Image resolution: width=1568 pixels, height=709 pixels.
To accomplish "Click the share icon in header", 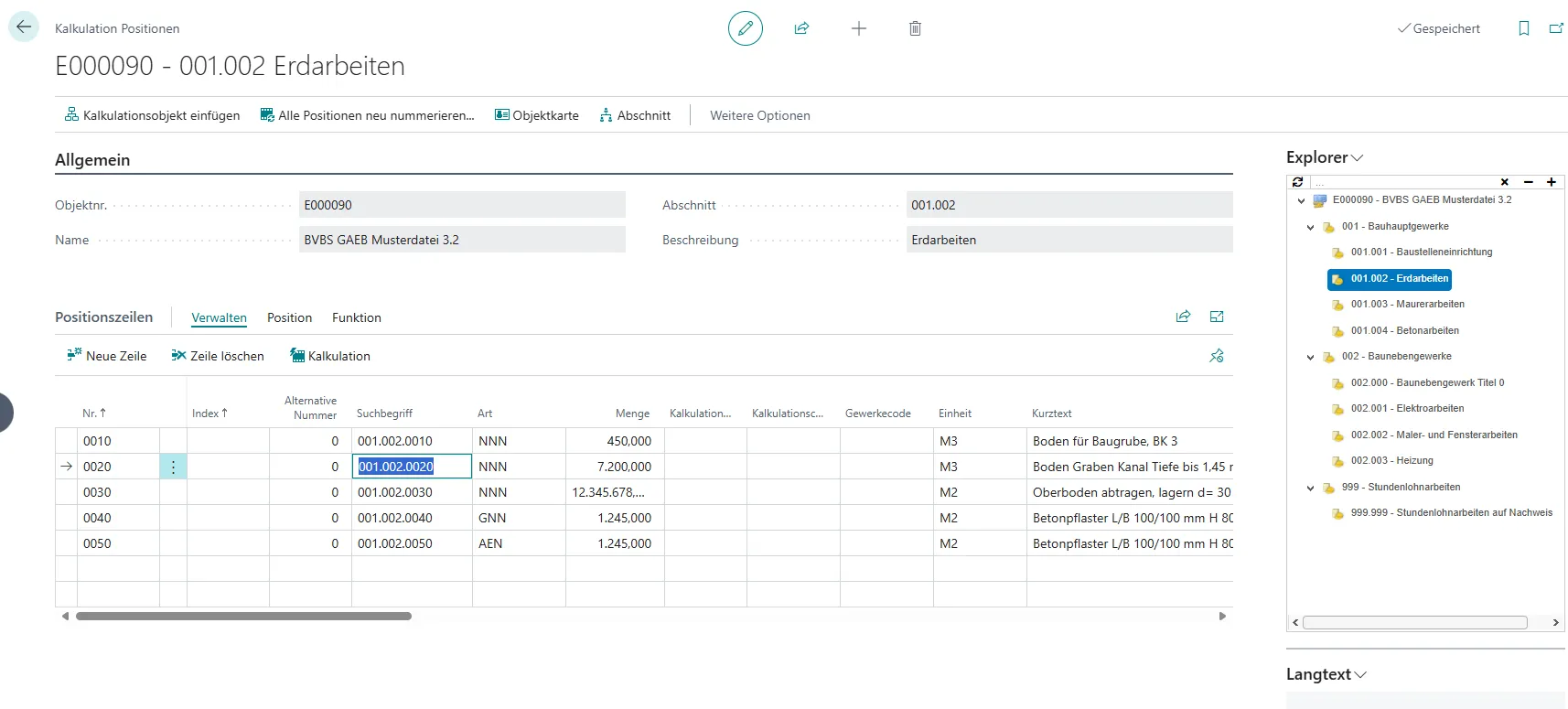I will pyautogui.click(x=801, y=28).
